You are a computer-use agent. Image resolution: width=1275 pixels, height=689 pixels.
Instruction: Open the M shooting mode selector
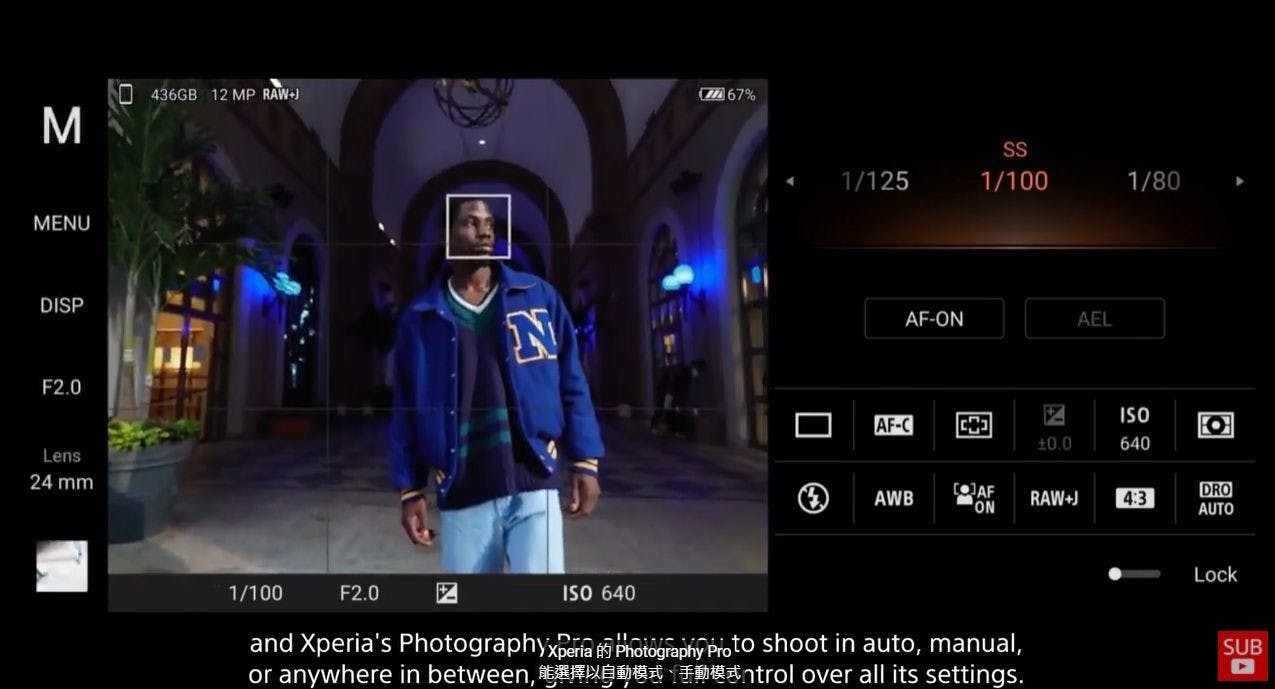[x=61, y=126]
